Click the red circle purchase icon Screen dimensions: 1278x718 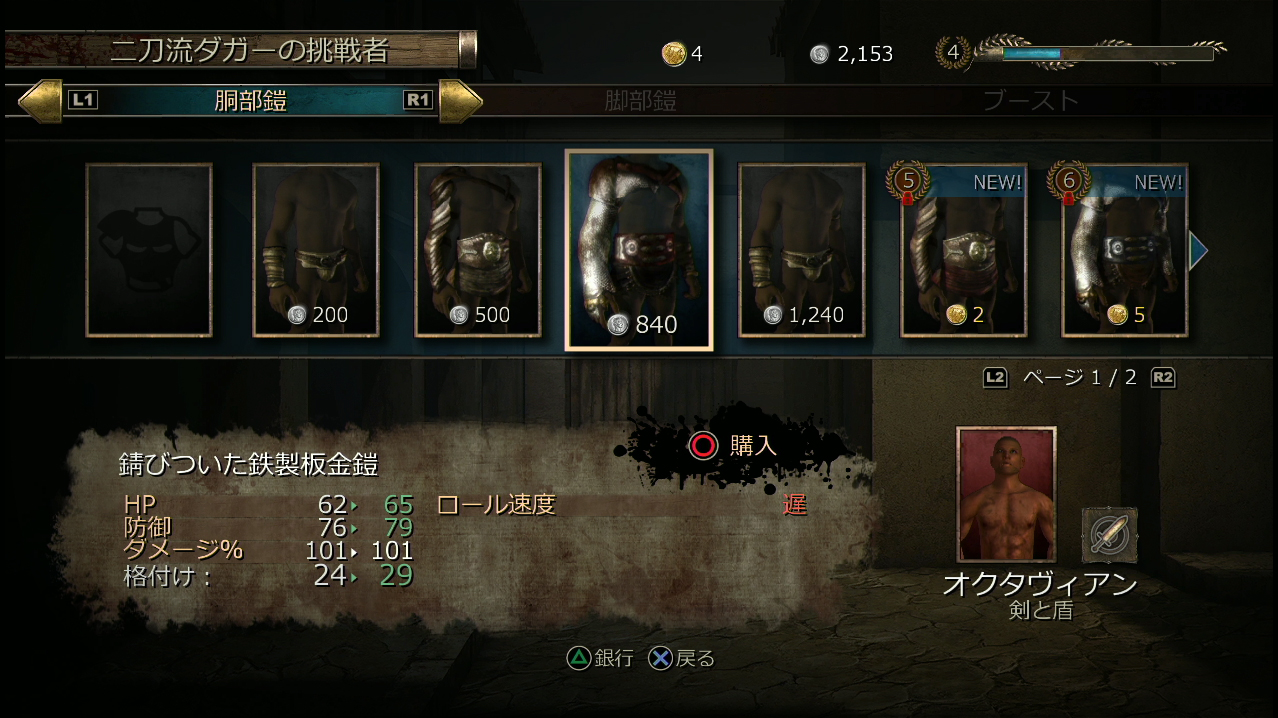704,446
